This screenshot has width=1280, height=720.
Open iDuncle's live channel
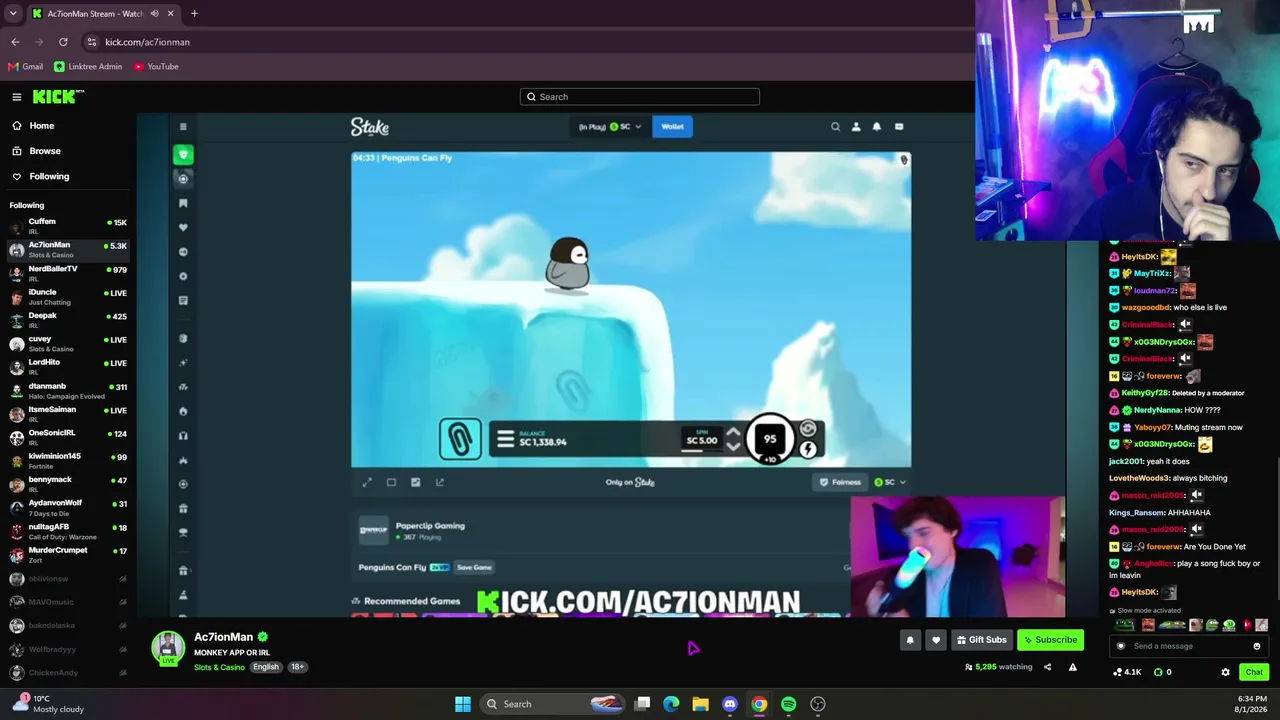pos(68,296)
